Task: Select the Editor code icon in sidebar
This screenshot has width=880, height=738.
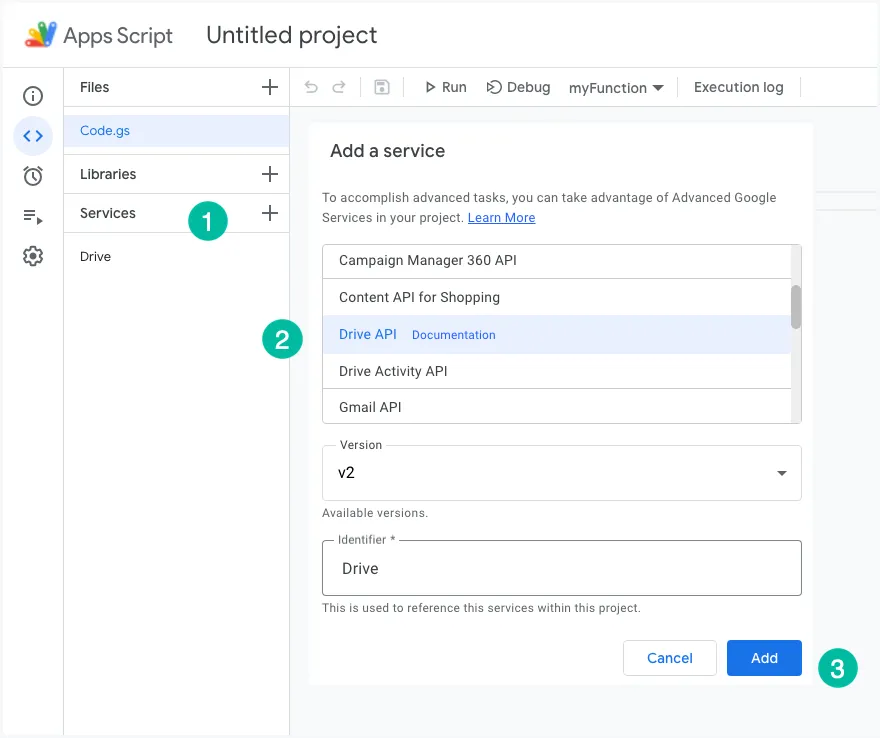Action: 32,136
